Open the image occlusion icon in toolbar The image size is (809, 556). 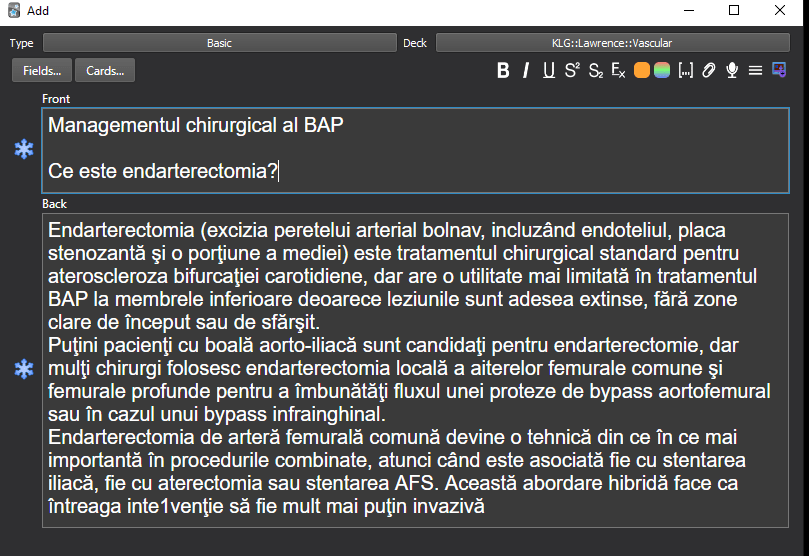pos(780,70)
